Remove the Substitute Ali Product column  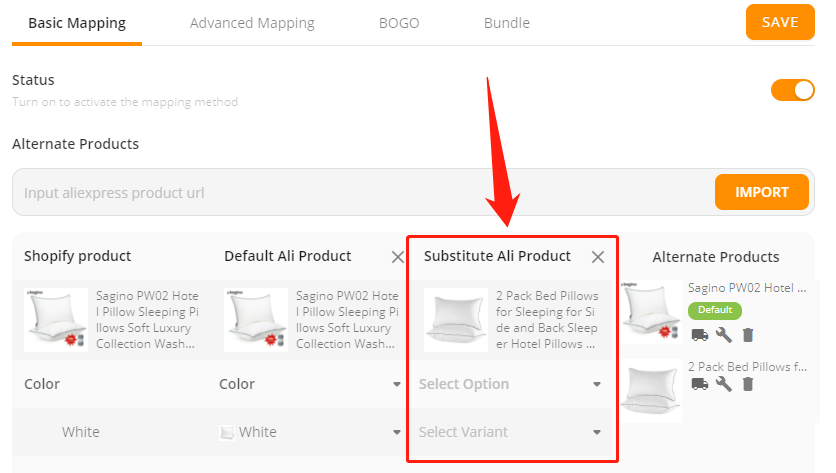pyautogui.click(x=598, y=257)
